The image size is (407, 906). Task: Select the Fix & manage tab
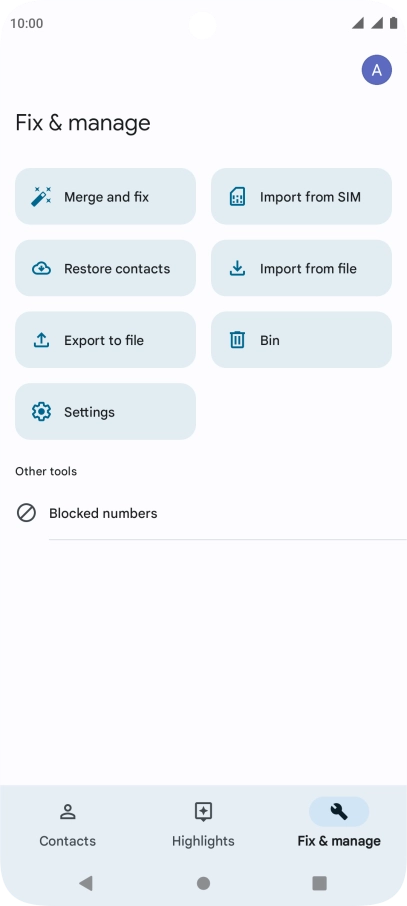pos(339,825)
